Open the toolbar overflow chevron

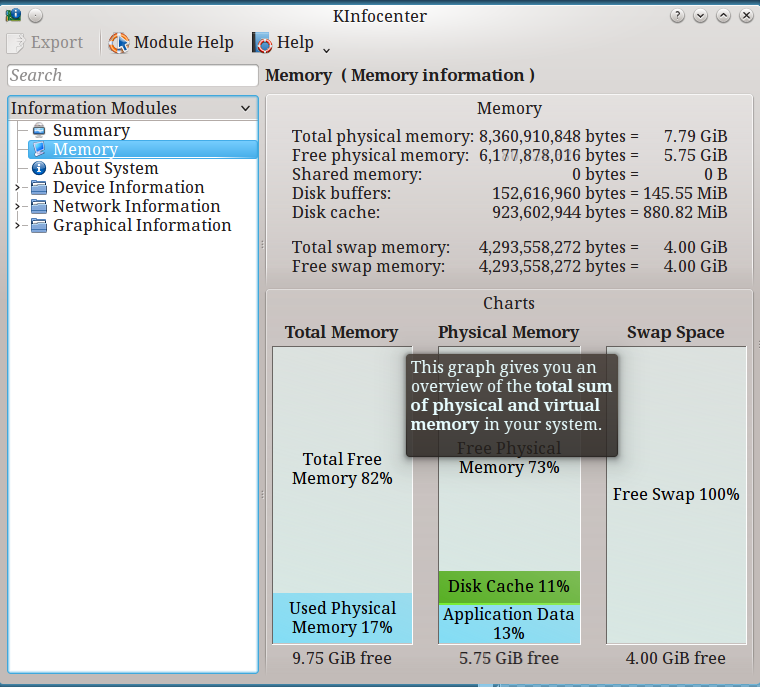click(326, 48)
